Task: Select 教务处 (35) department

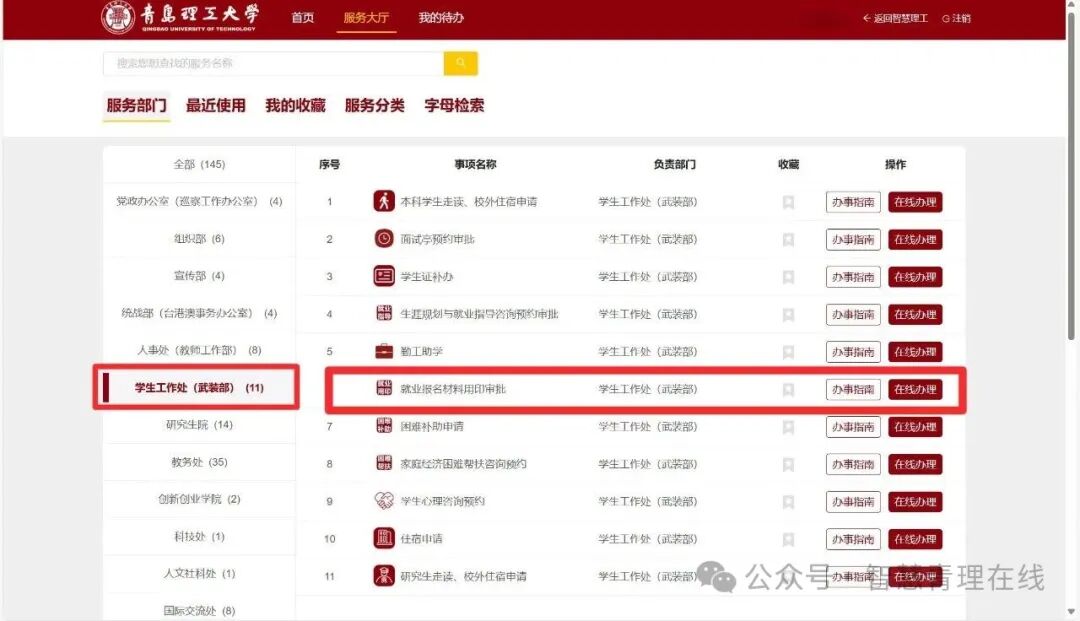Action: pos(199,462)
